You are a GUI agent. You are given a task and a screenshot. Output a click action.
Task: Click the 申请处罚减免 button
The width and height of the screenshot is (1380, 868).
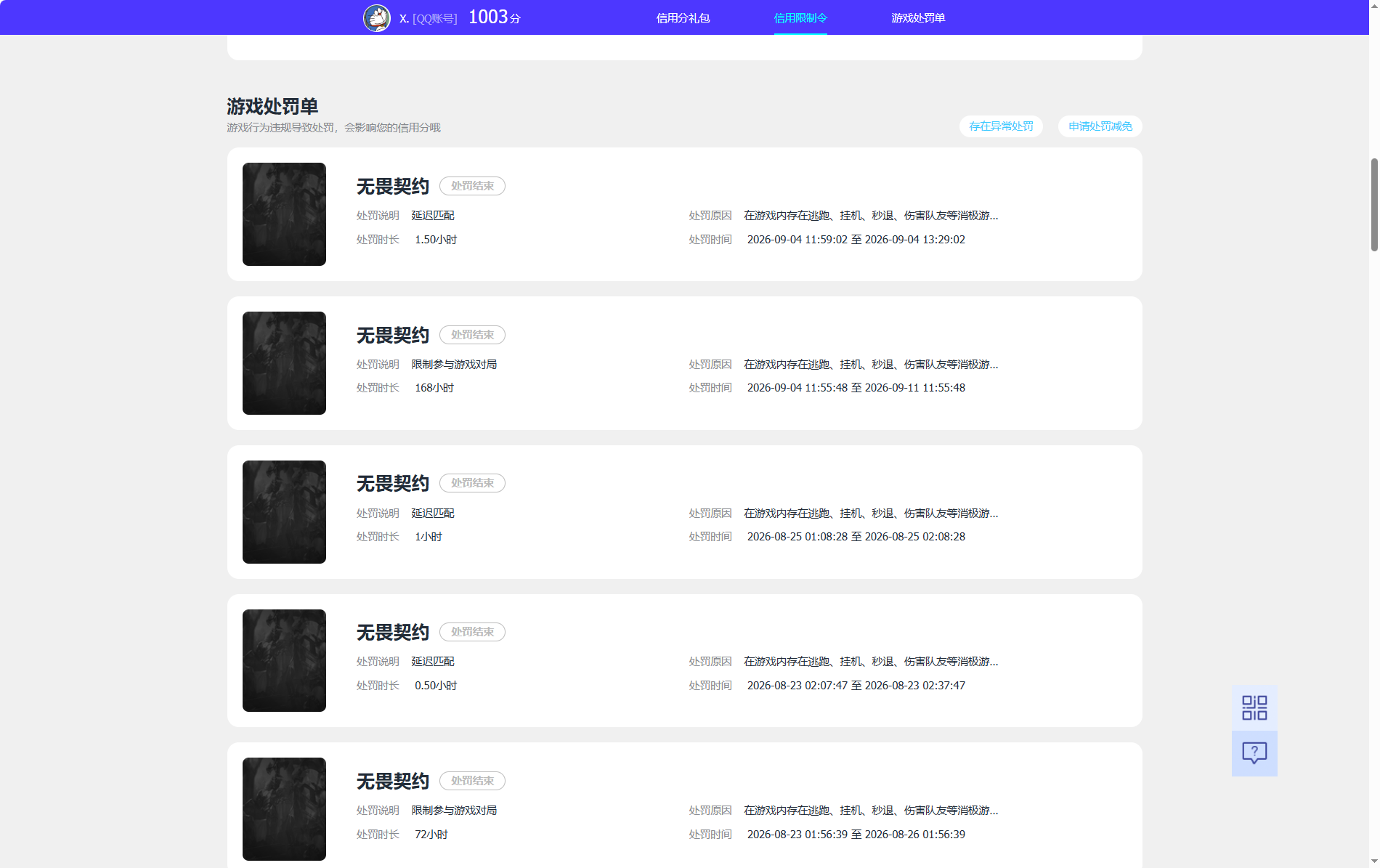tap(1100, 126)
